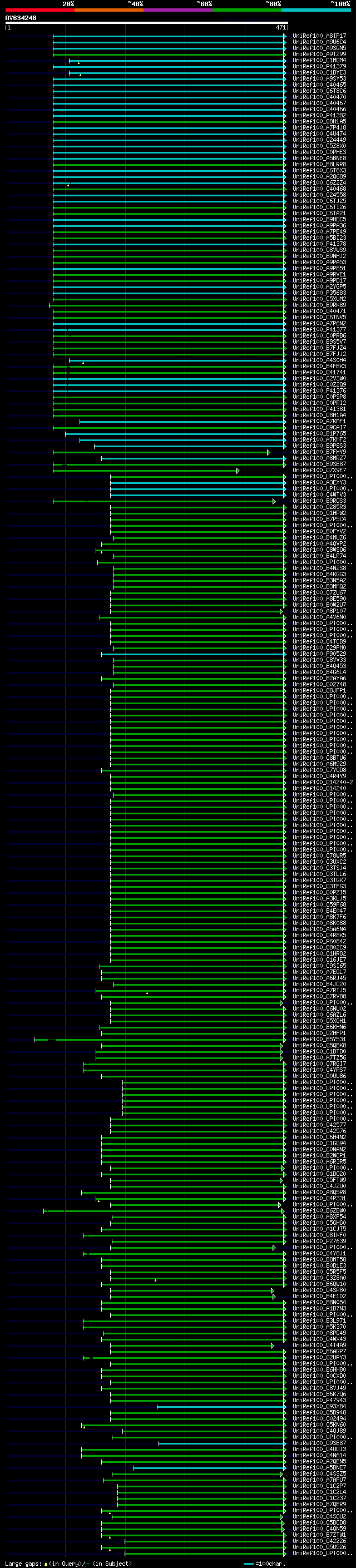Select hit label UniRef100_B9P8S3
Screen dimensions: 356x1568
coord(319,446)
